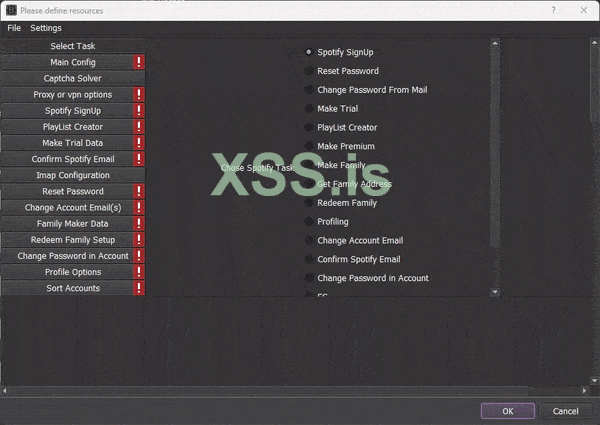Click the warning icon next to Proxy or vpn options
Screen dimensions: 600x425
[x=139, y=94]
